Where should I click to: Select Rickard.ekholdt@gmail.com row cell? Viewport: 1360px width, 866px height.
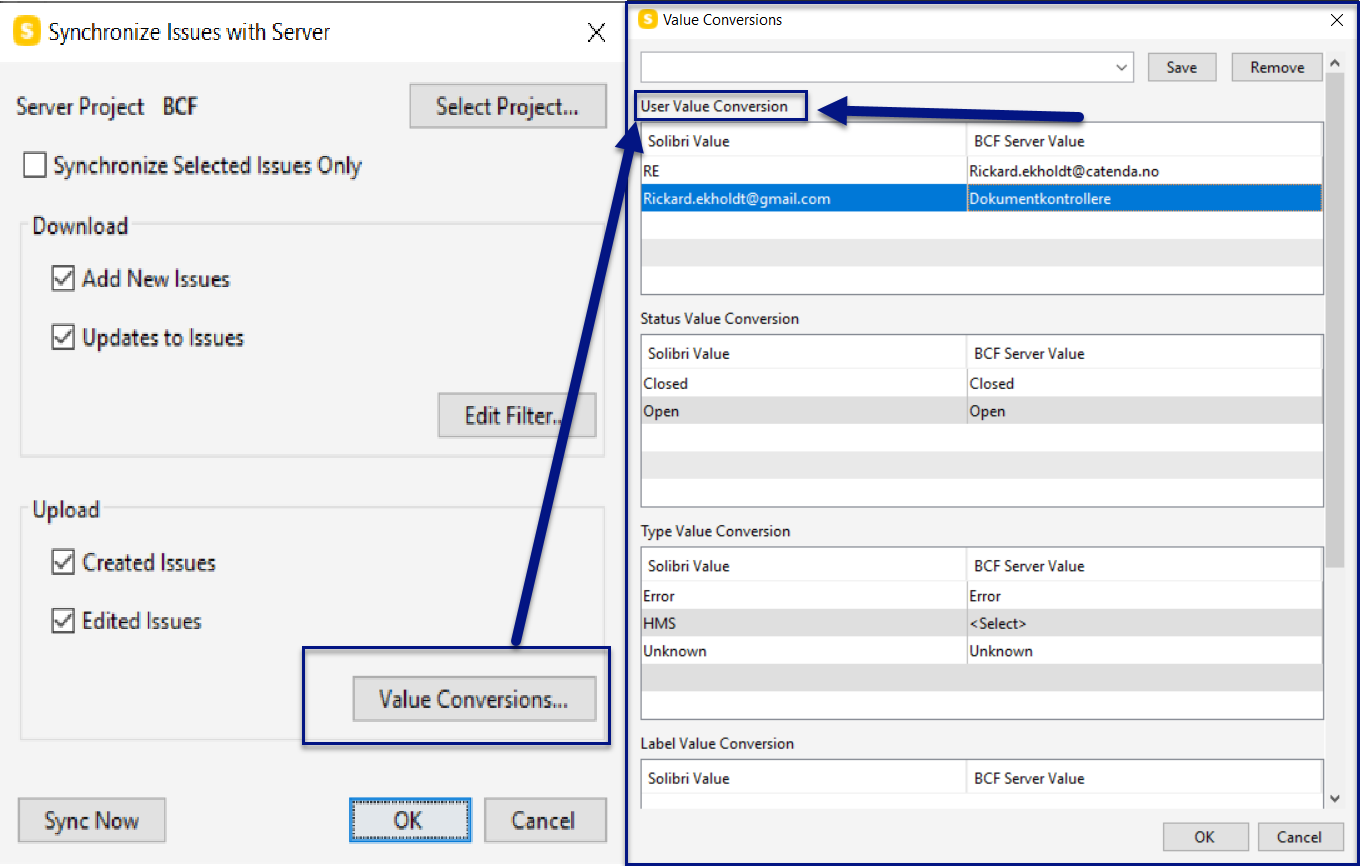click(804, 198)
